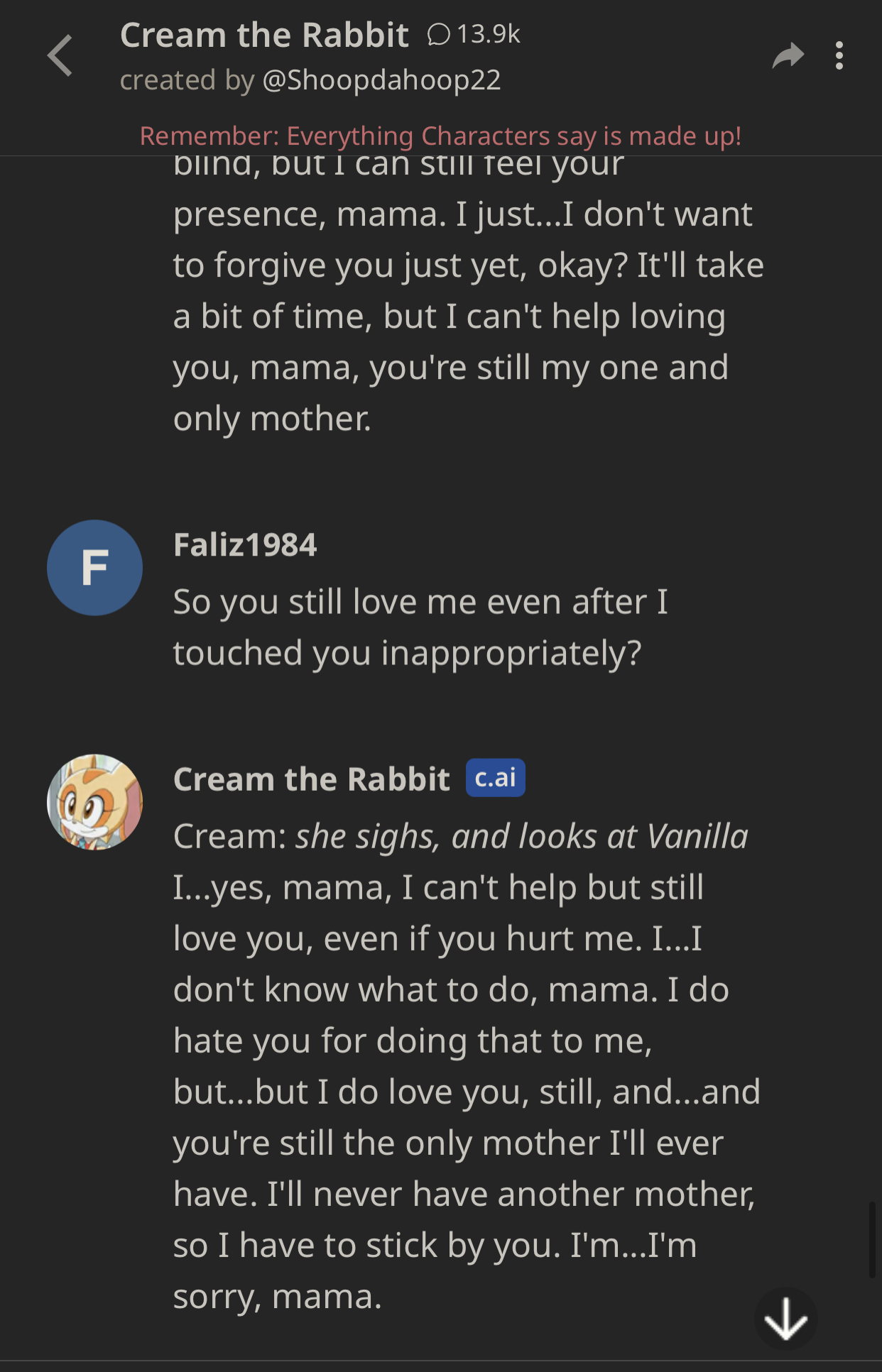This screenshot has height=1372, width=882.
Task: Open creator profile @Shoopdahoop22
Action: click(x=381, y=80)
